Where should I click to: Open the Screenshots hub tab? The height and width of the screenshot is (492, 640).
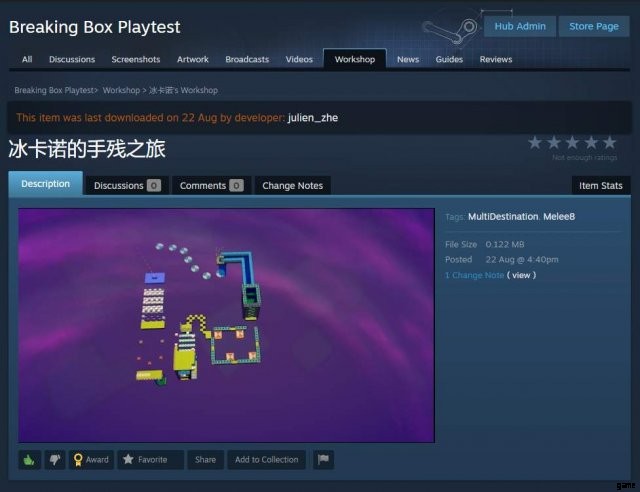(136, 59)
